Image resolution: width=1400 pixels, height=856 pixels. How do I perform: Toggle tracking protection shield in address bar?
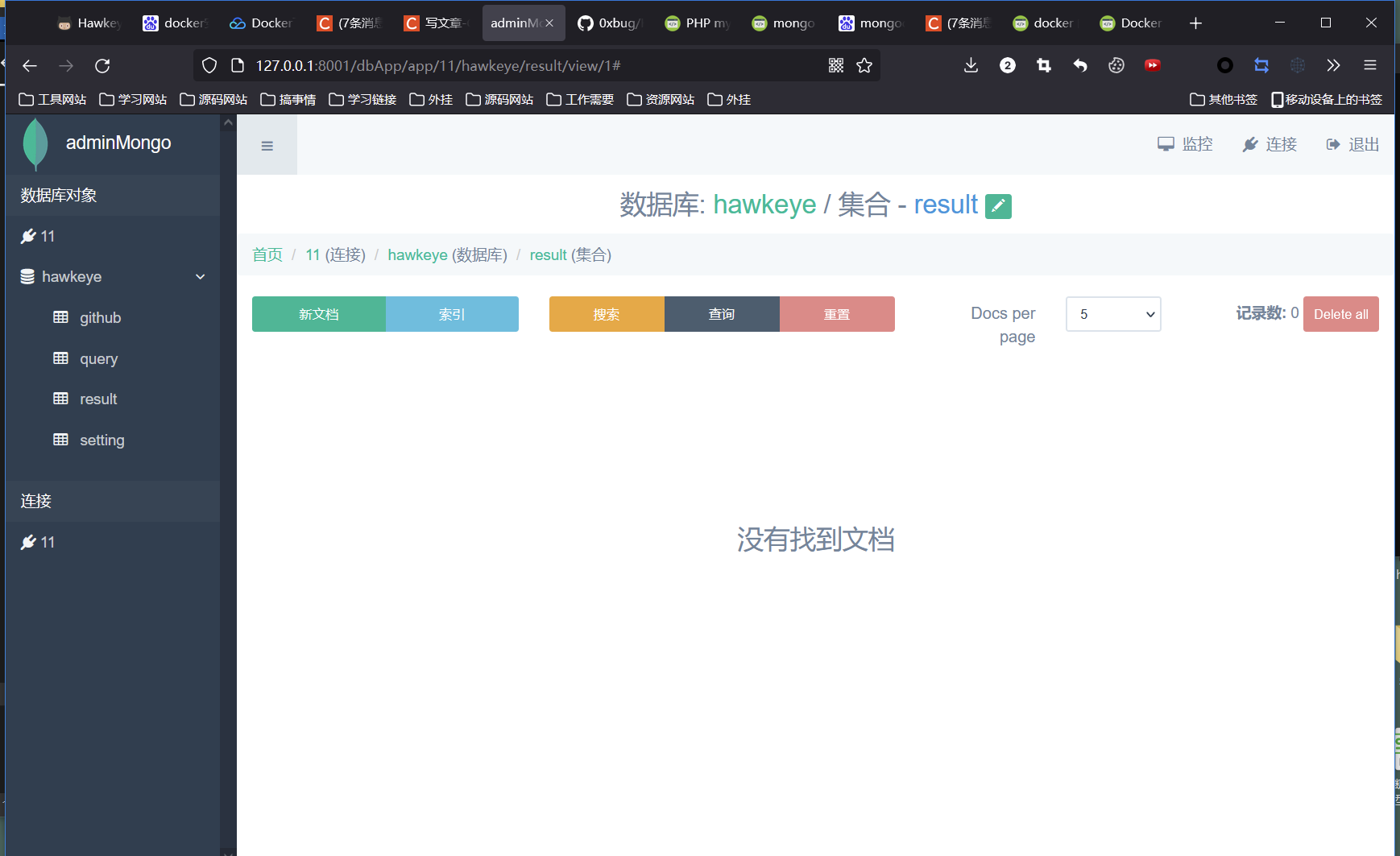209,65
